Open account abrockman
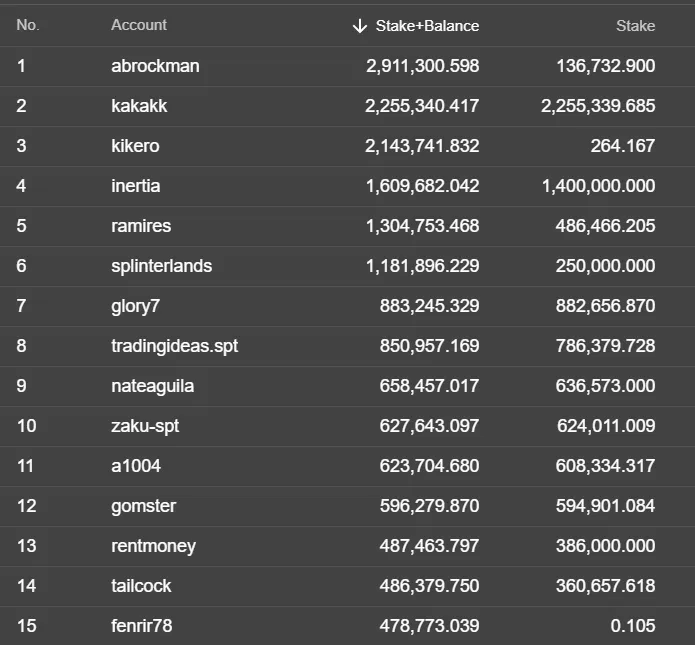The height and width of the screenshot is (645, 695). (x=155, y=66)
